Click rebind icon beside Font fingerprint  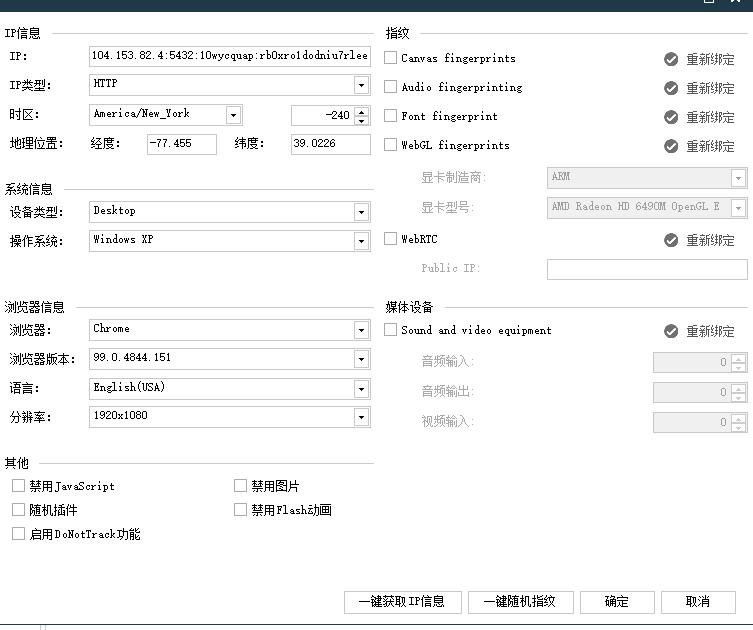click(670, 117)
